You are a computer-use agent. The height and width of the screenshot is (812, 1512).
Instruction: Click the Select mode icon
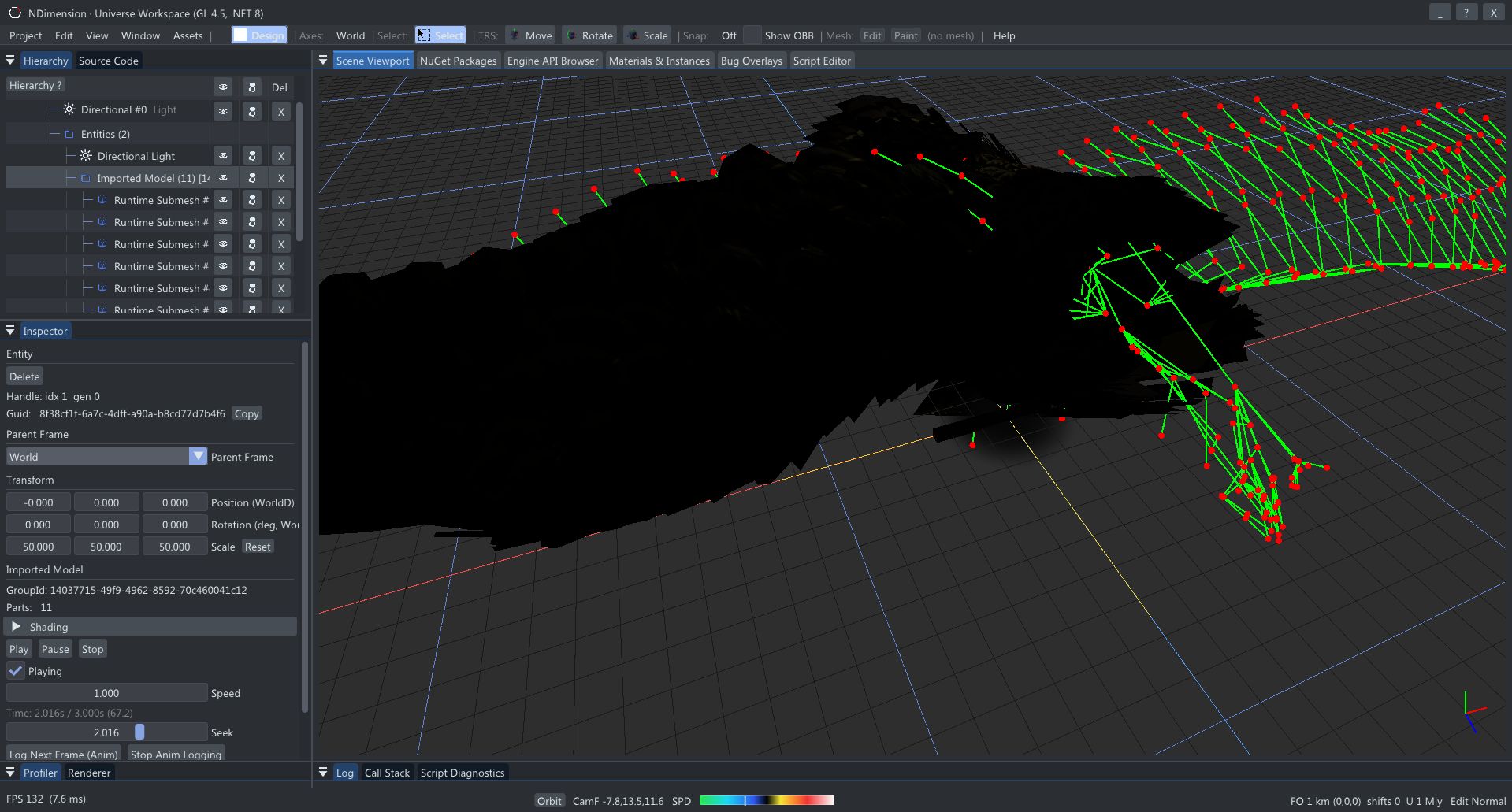pyautogui.click(x=424, y=35)
